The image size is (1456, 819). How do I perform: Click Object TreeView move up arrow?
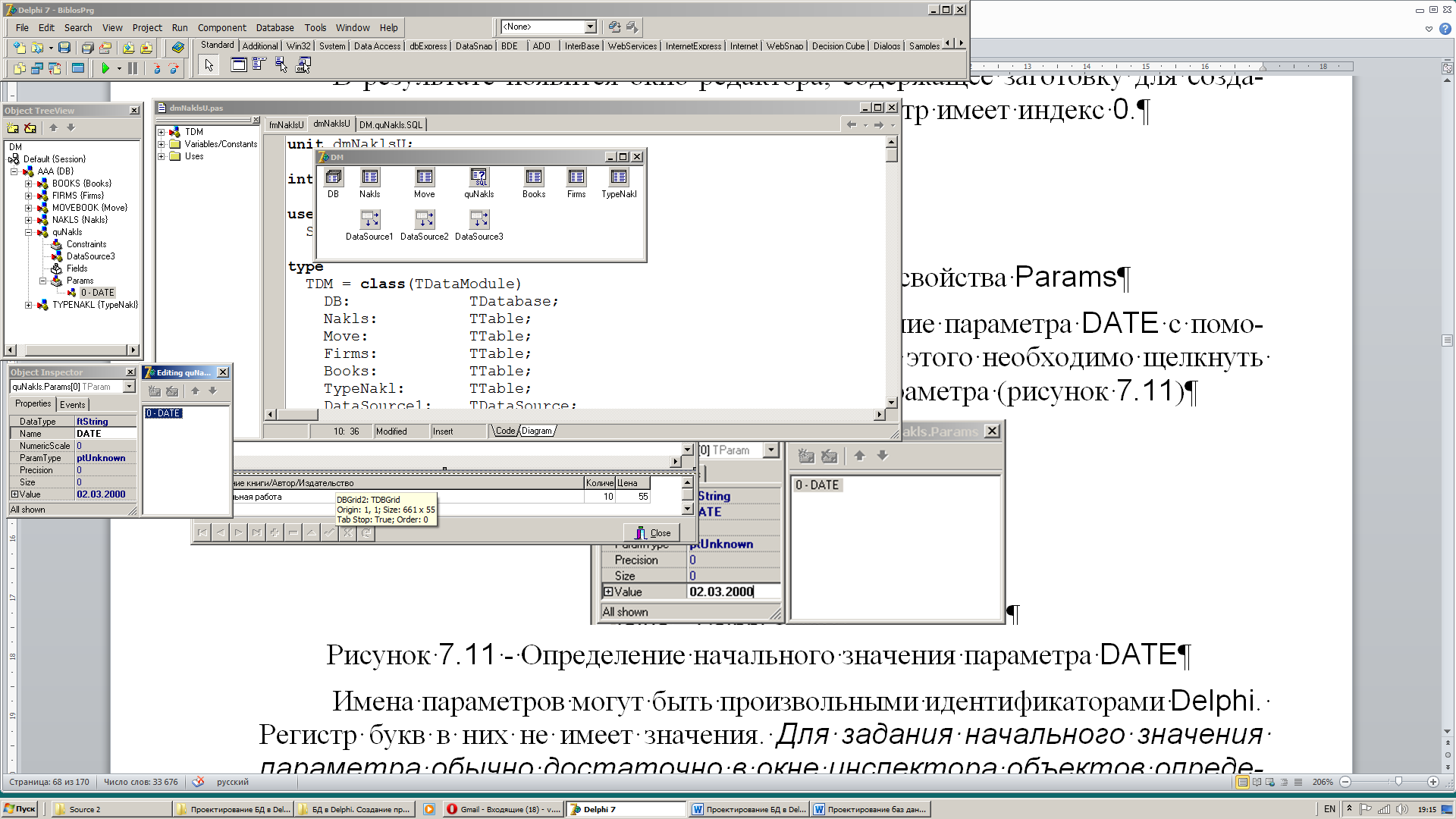click(53, 128)
